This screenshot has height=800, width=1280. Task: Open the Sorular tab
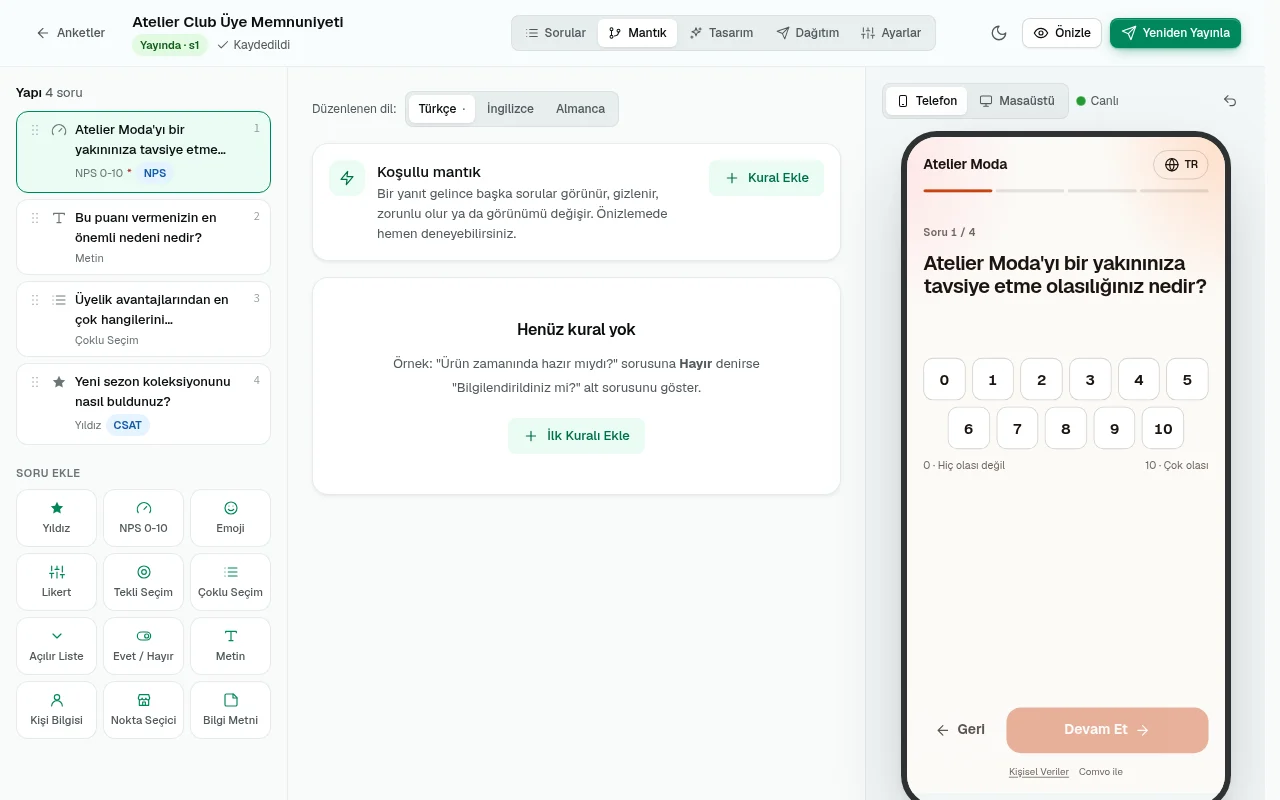(x=556, y=33)
